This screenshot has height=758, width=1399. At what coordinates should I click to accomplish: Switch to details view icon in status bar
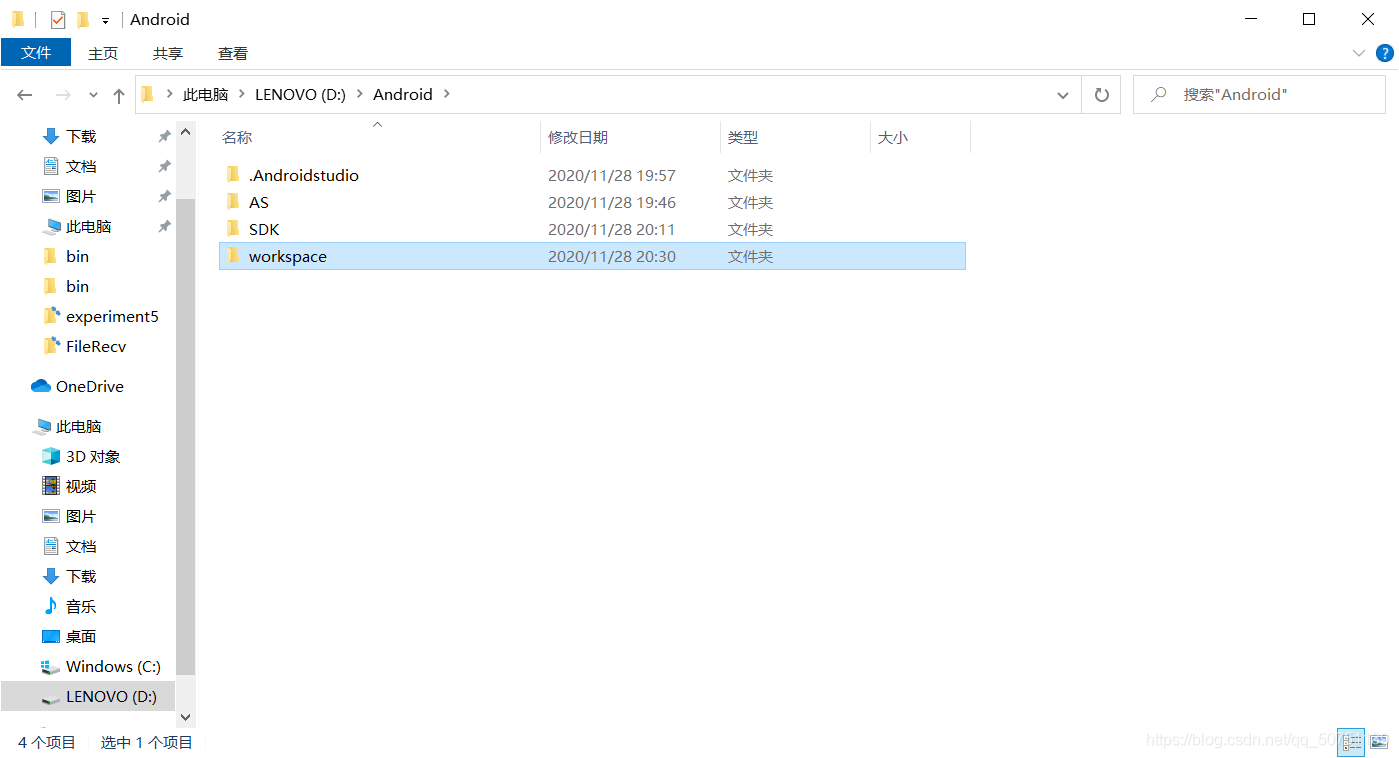[x=1351, y=742]
